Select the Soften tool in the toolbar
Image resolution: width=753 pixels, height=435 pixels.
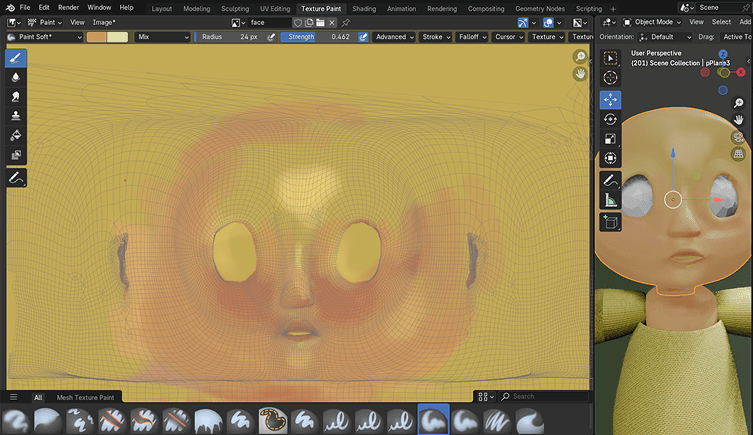coord(17,77)
